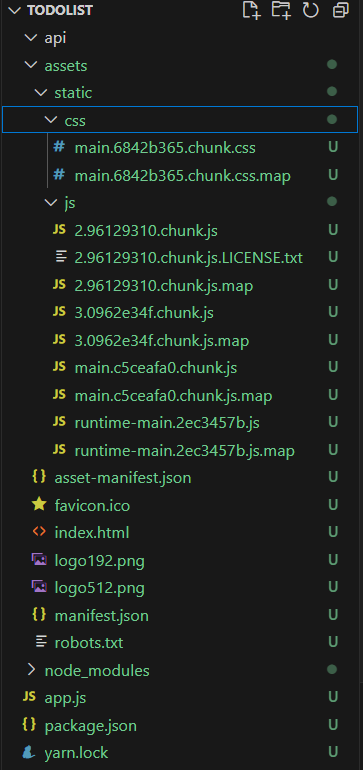Select the static folder name
This screenshot has width=363, height=770.
click(x=73, y=93)
